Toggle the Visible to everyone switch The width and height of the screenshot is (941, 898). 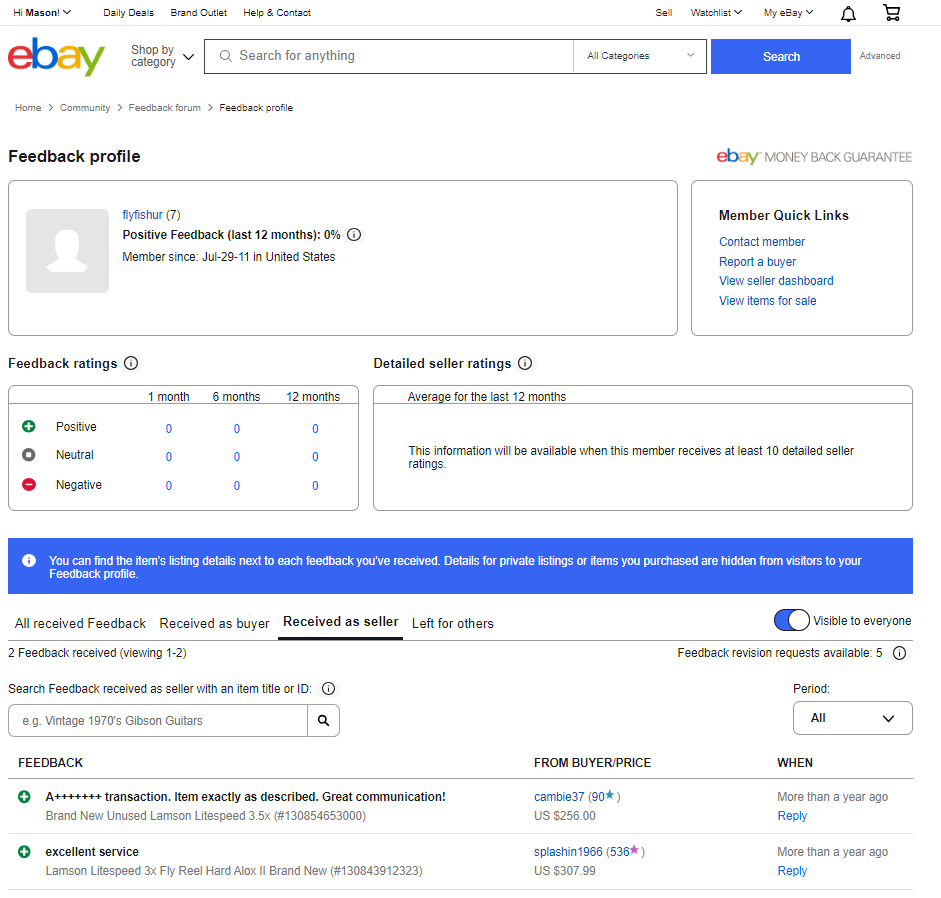tap(792, 621)
